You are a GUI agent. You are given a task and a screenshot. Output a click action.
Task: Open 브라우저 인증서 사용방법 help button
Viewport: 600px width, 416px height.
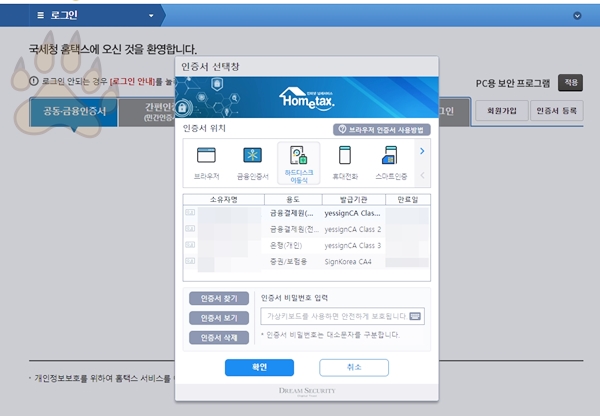pos(382,130)
